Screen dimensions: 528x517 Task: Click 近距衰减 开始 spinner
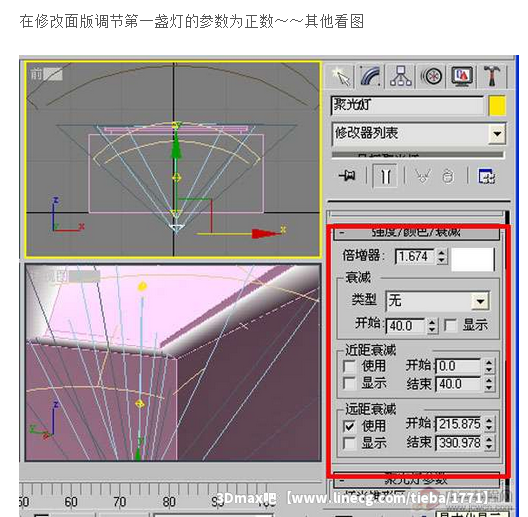pos(489,366)
